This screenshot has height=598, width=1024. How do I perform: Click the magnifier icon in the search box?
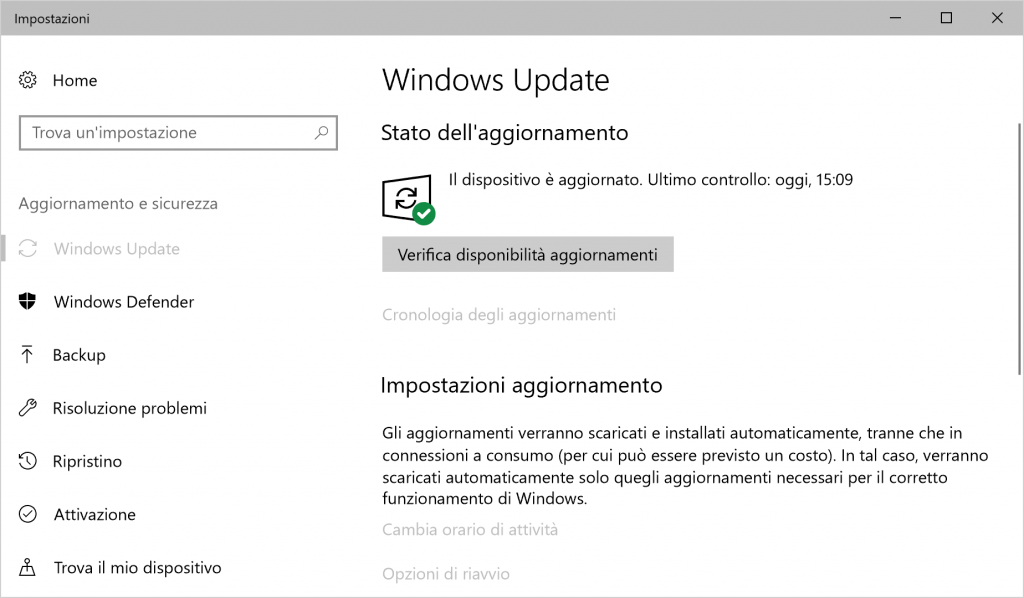[320, 132]
